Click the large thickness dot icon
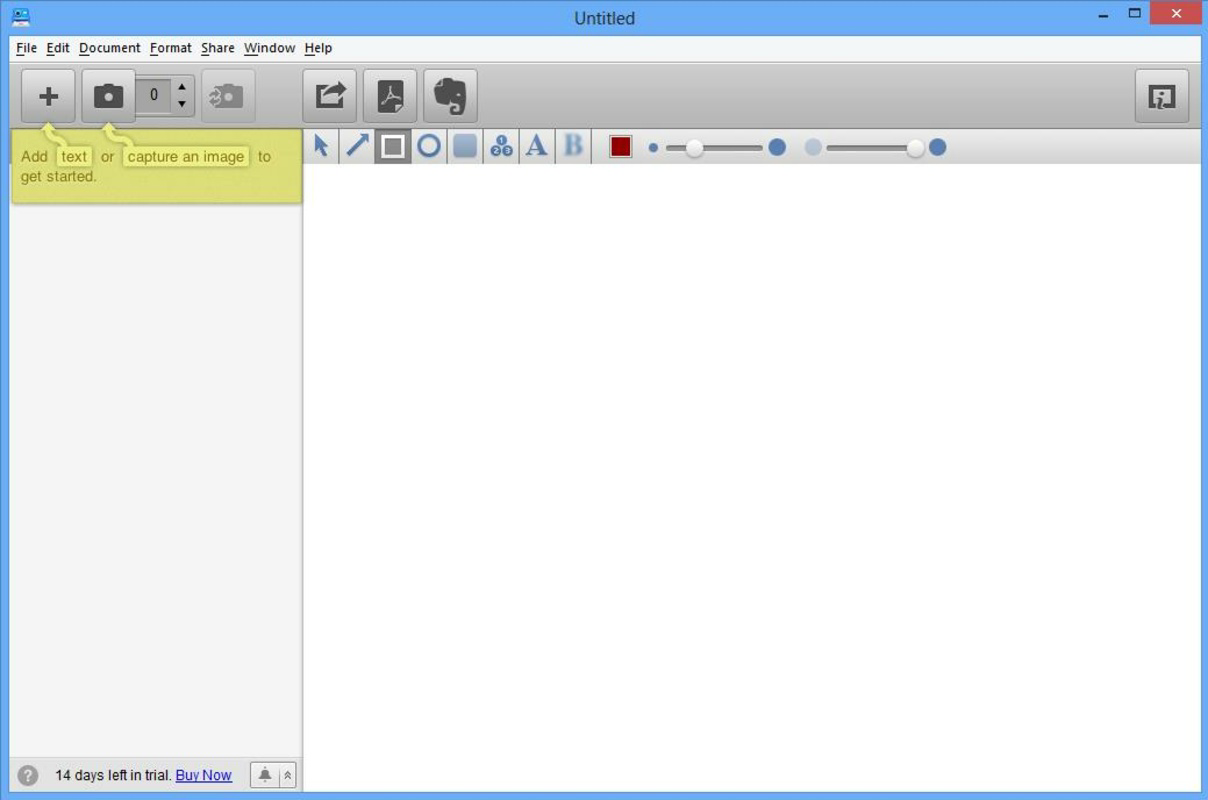Image resolution: width=1208 pixels, height=800 pixels. click(x=777, y=148)
